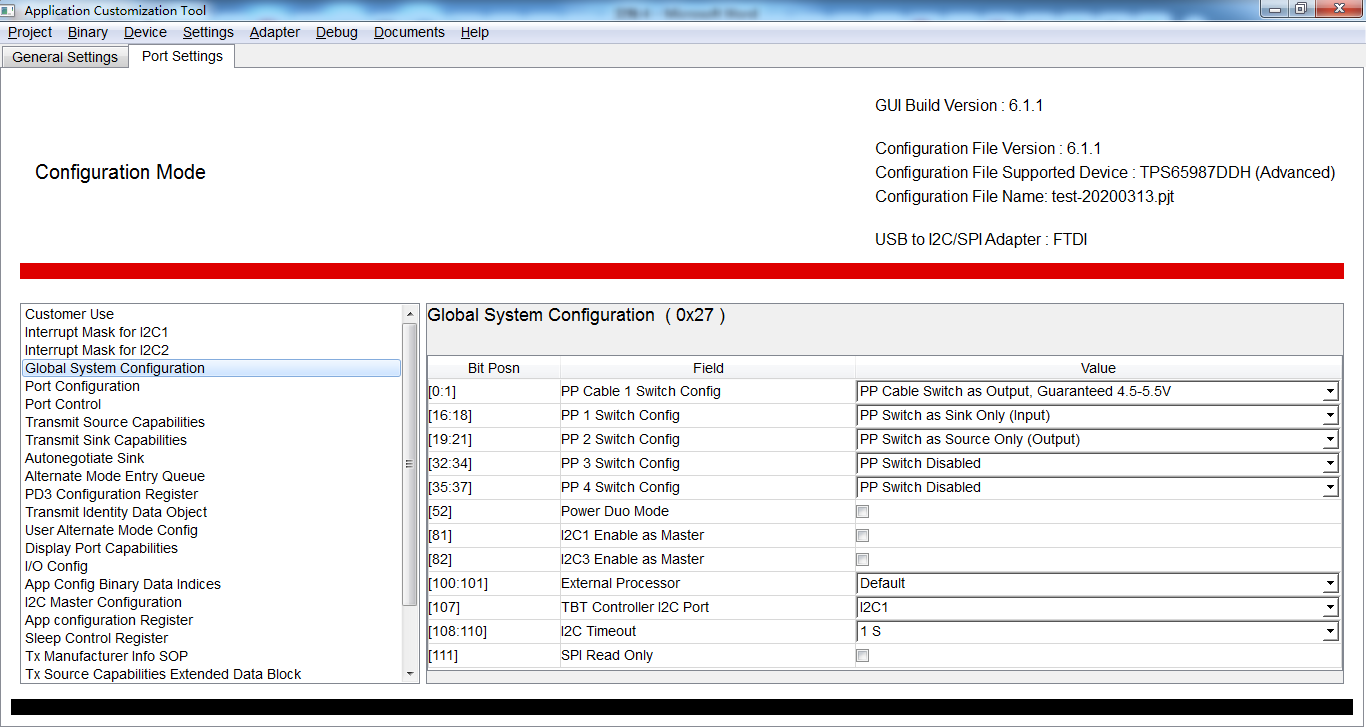Switch to the General Settings tab
The height and width of the screenshot is (728, 1366).
tap(64, 57)
